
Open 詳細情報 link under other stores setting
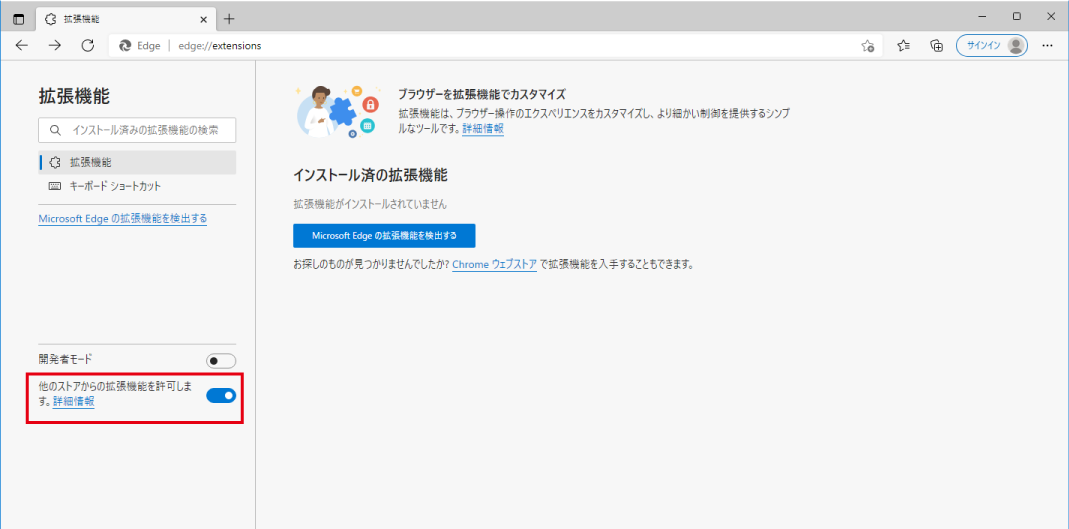74,402
